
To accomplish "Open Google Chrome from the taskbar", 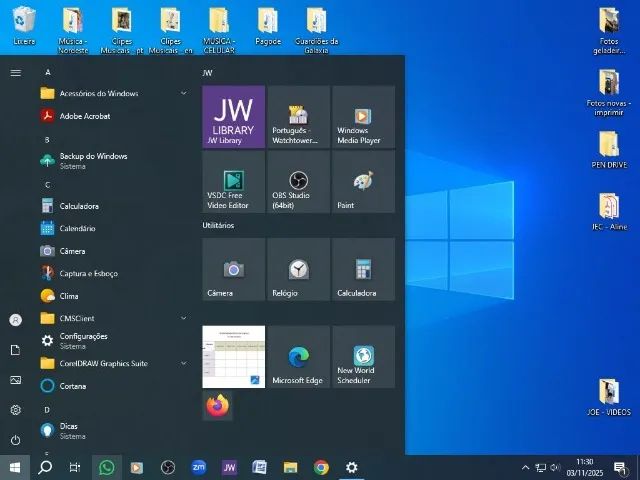I will pos(321,467).
